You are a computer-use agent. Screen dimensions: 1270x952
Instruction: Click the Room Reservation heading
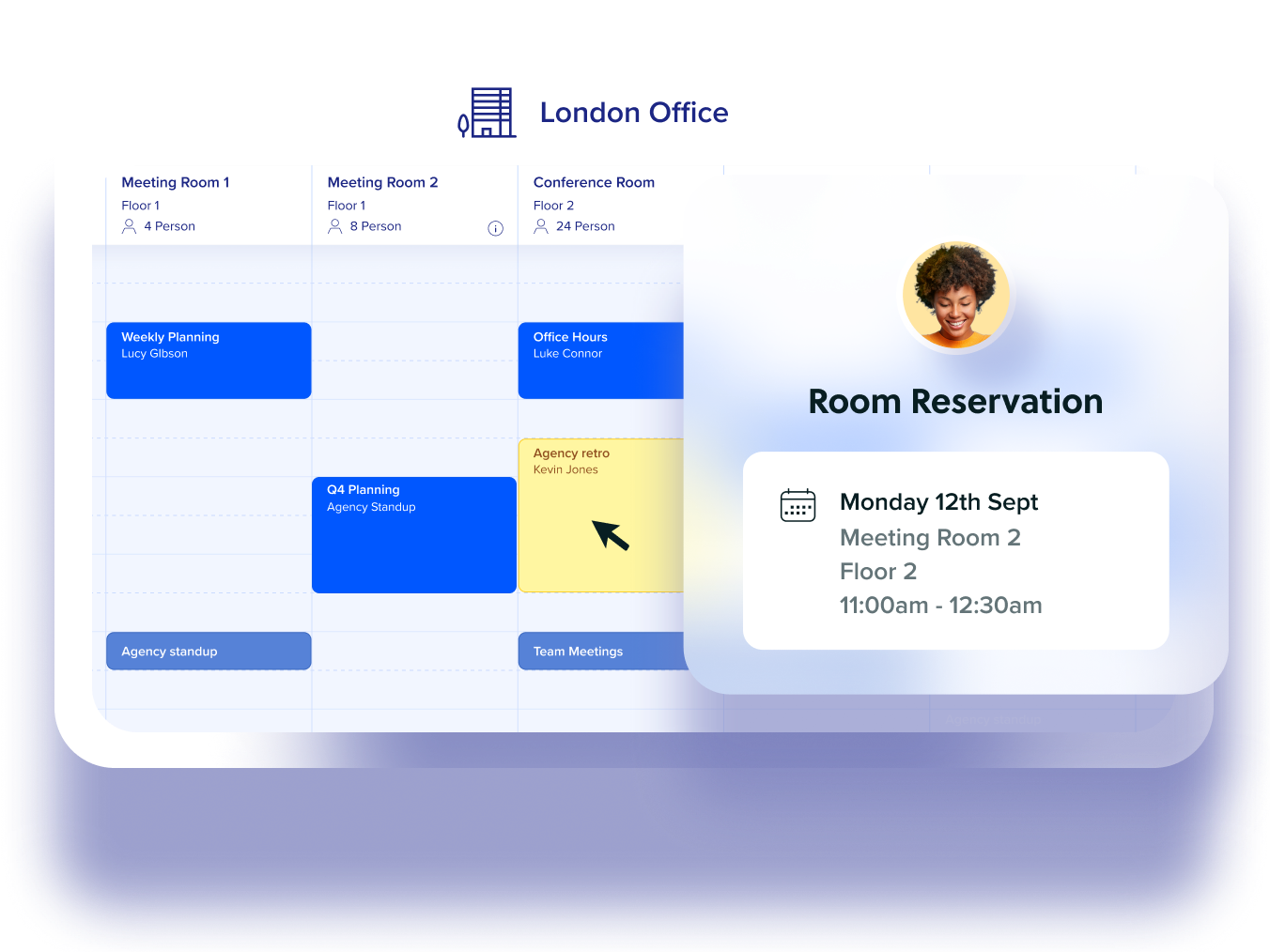(x=955, y=402)
